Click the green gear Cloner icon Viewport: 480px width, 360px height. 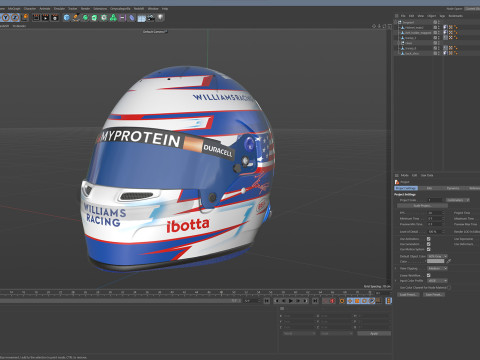pos(104,17)
